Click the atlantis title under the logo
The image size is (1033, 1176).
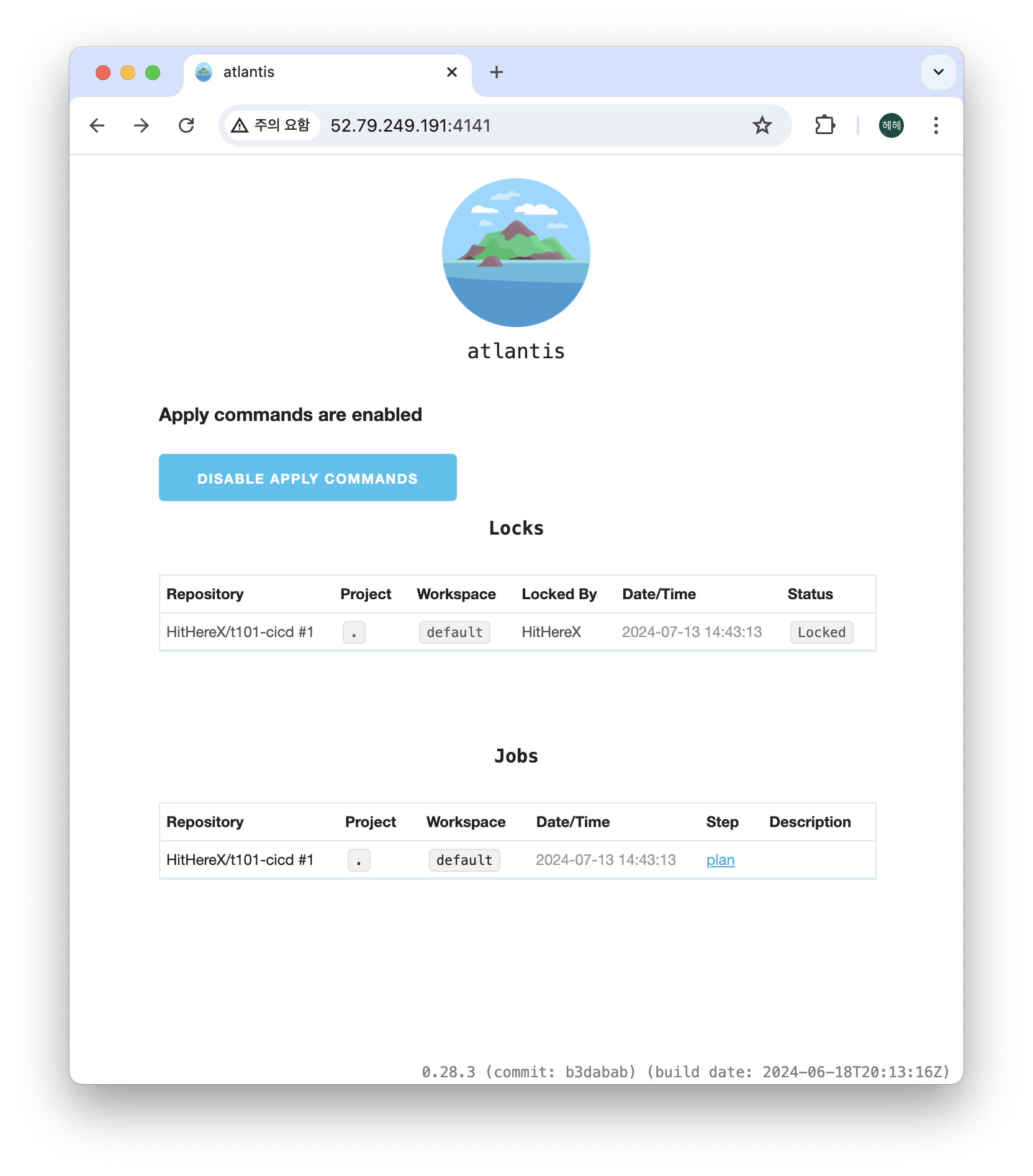[x=516, y=351]
